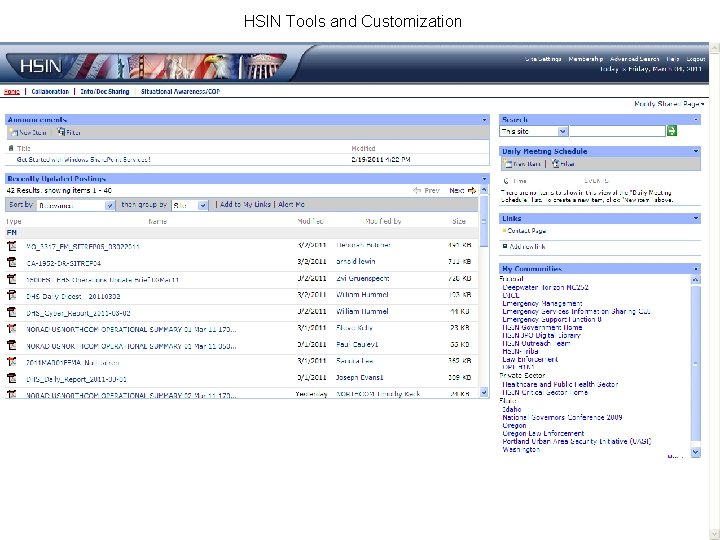Open the Emergency Management community

(x=542, y=304)
